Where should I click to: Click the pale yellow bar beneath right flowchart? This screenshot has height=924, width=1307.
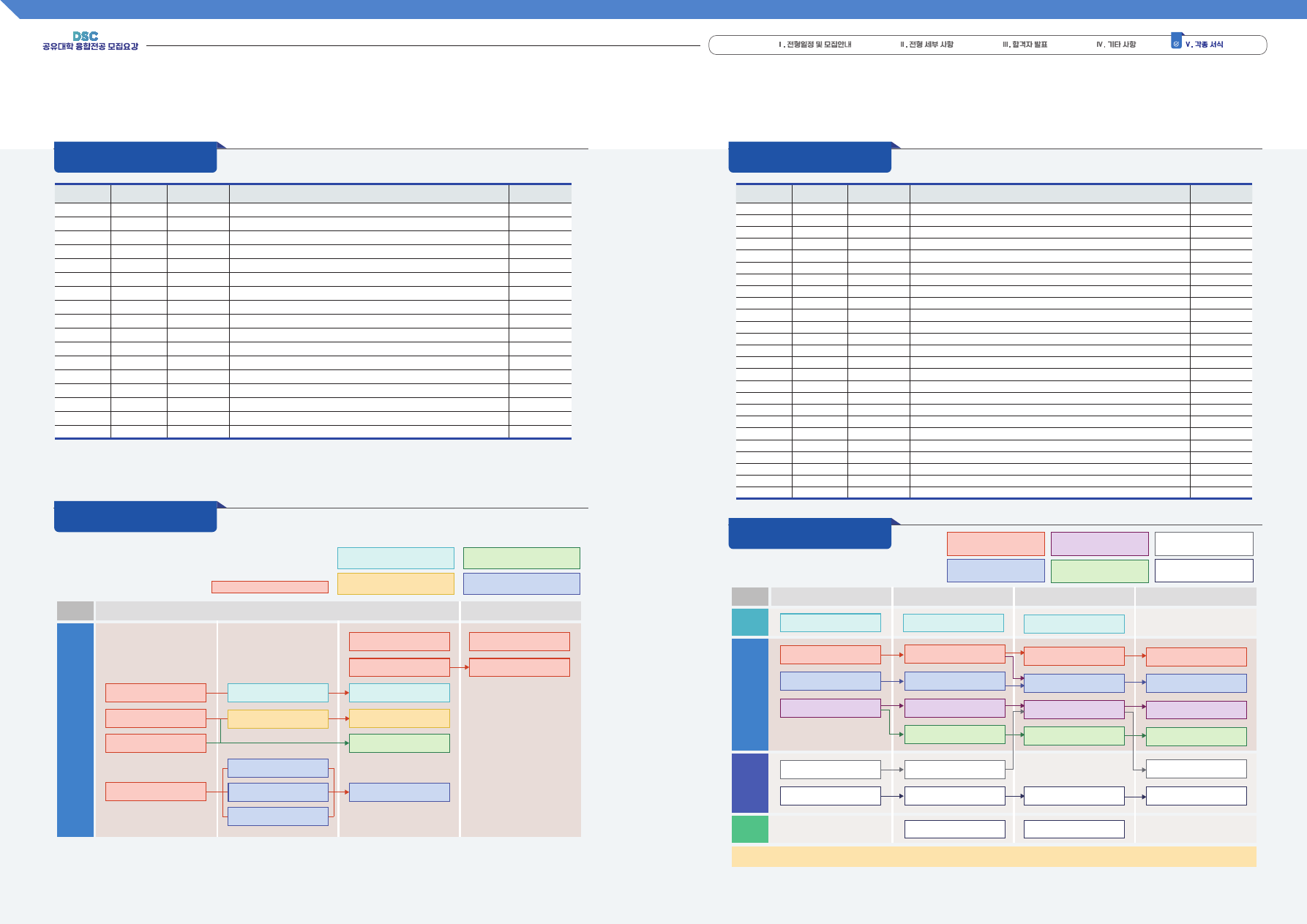[993, 857]
